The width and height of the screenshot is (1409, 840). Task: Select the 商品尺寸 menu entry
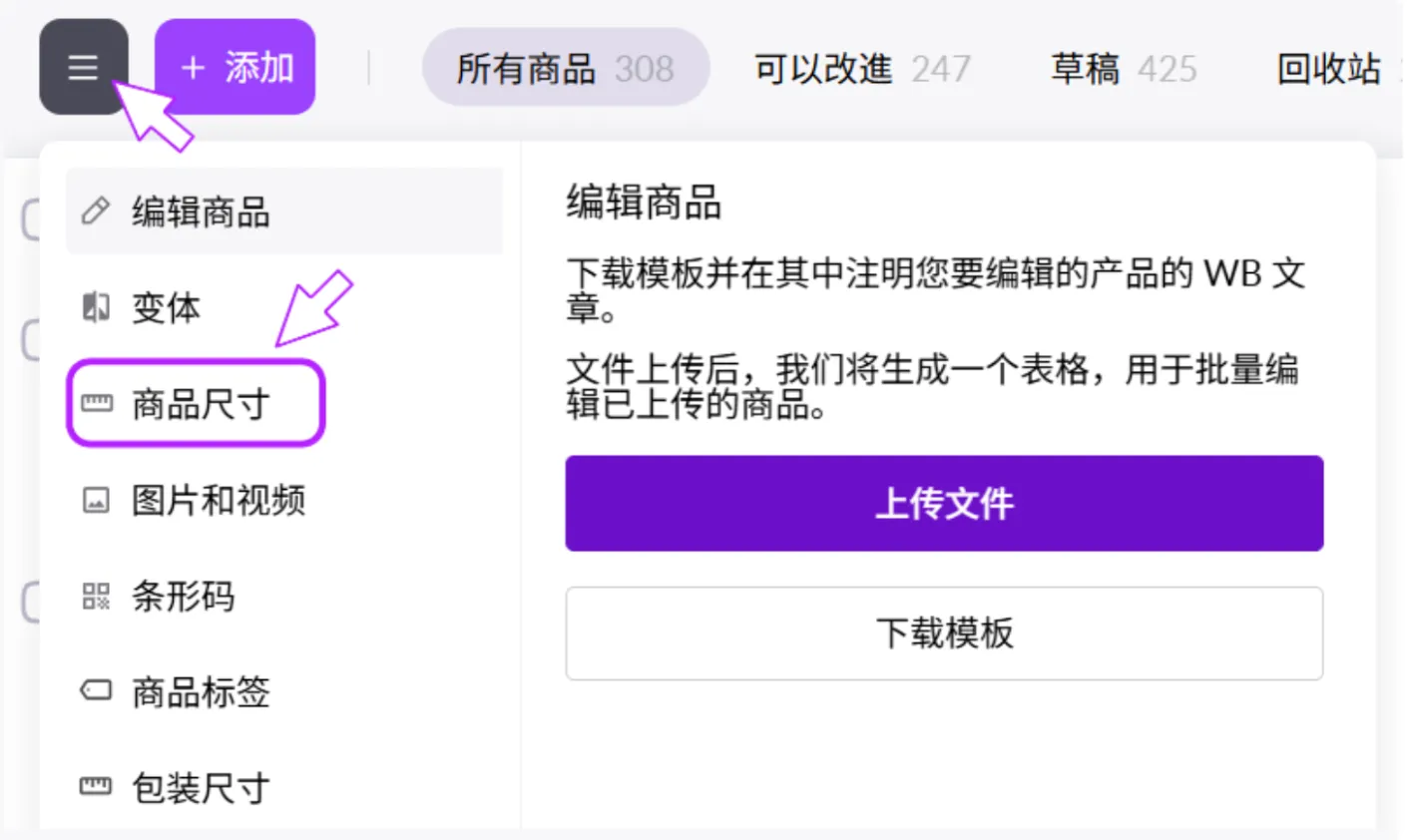pos(196,403)
